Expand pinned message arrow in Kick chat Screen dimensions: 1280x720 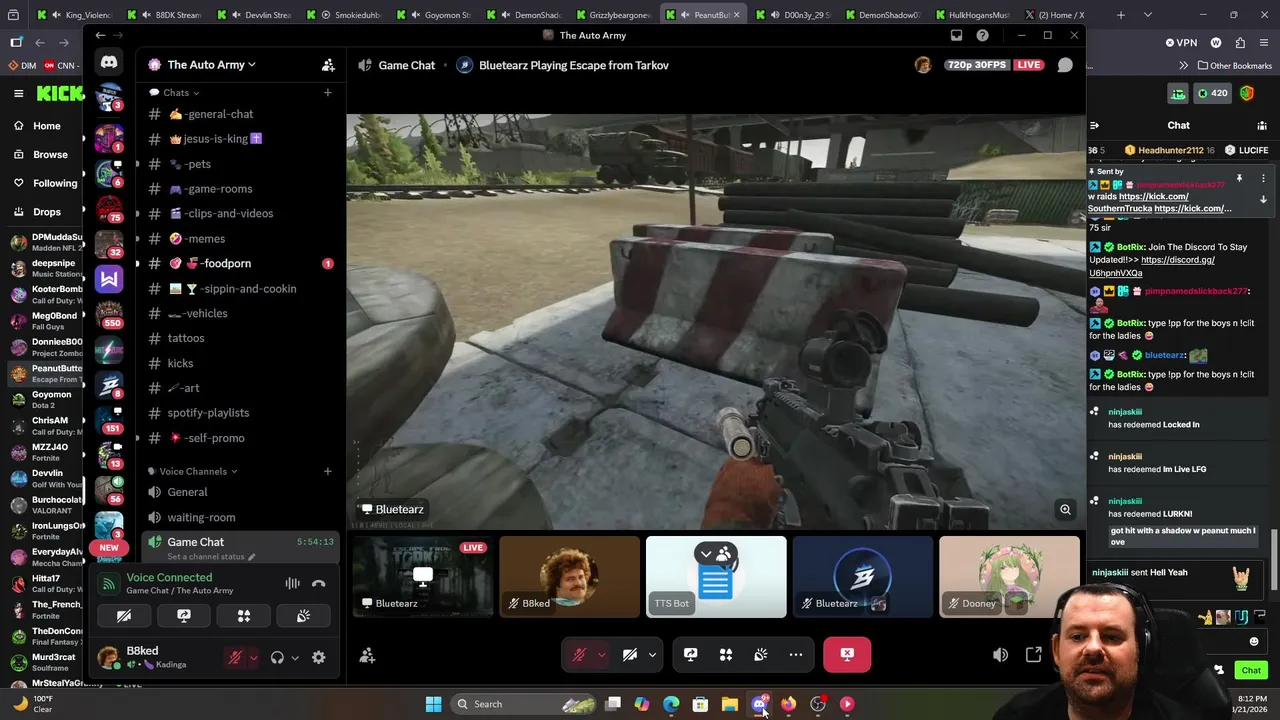(x=1263, y=199)
